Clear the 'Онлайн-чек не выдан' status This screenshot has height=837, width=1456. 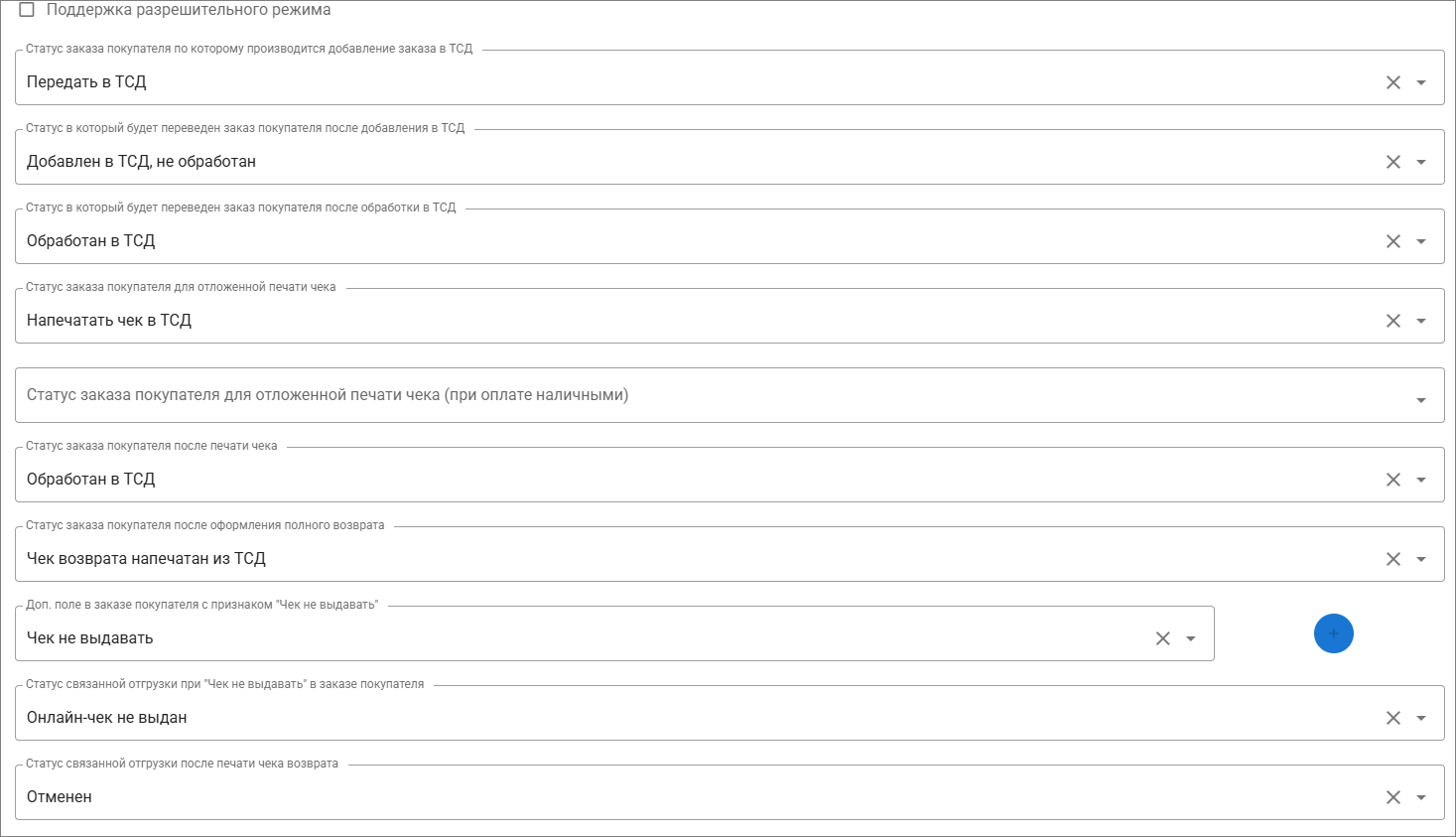(1393, 718)
